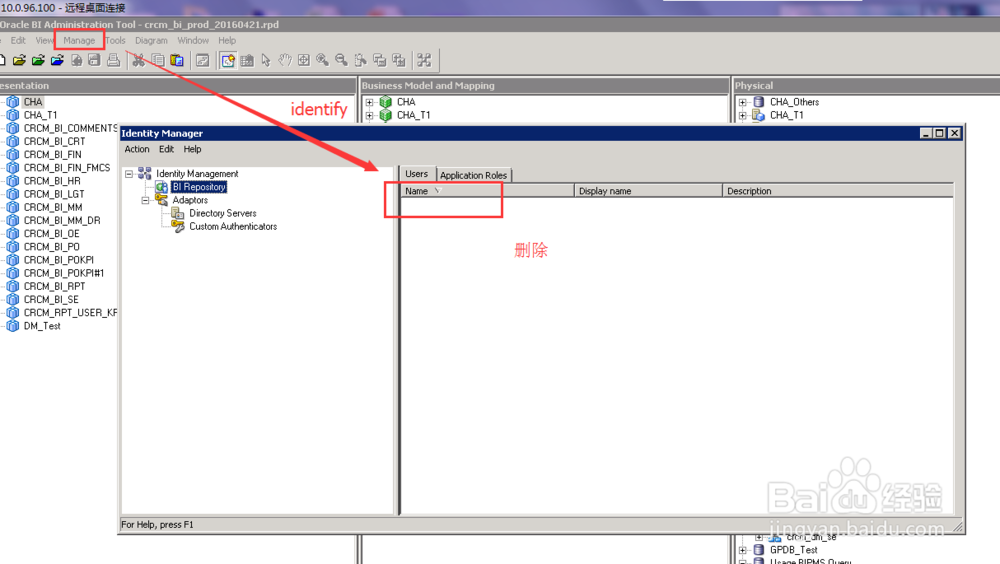This screenshot has width=1000, height=564.
Task: Collapse the Identity Management tree node
Action: click(x=129, y=174)
